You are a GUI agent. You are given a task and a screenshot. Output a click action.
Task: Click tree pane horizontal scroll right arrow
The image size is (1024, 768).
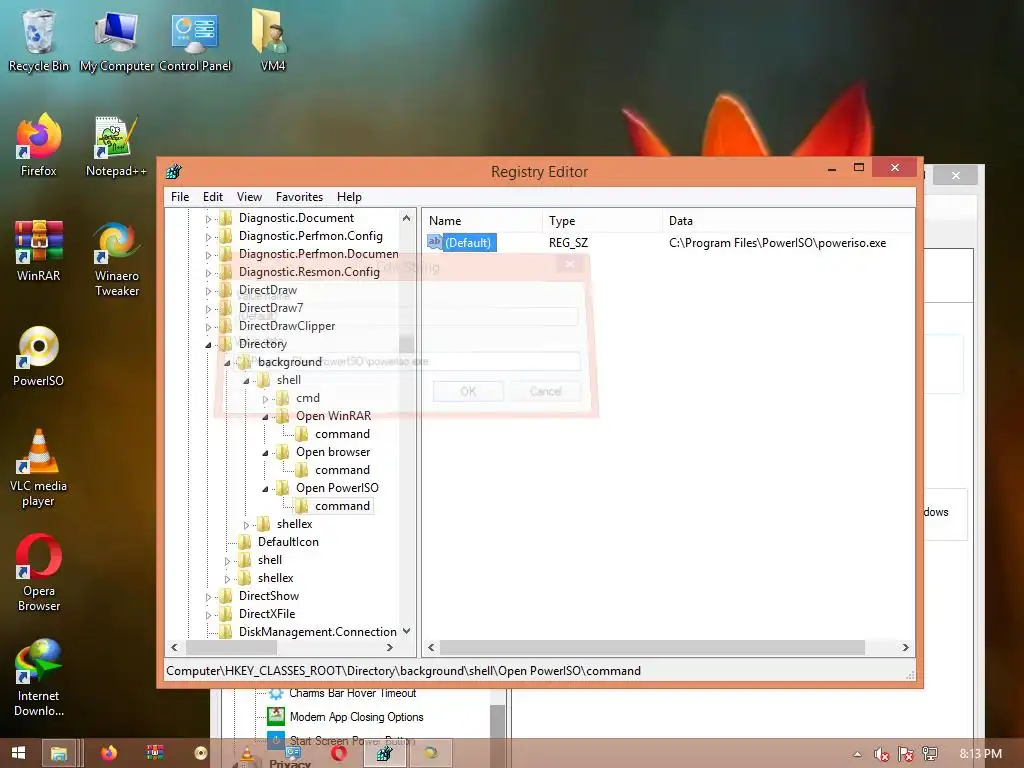click(x=390, y=647)
